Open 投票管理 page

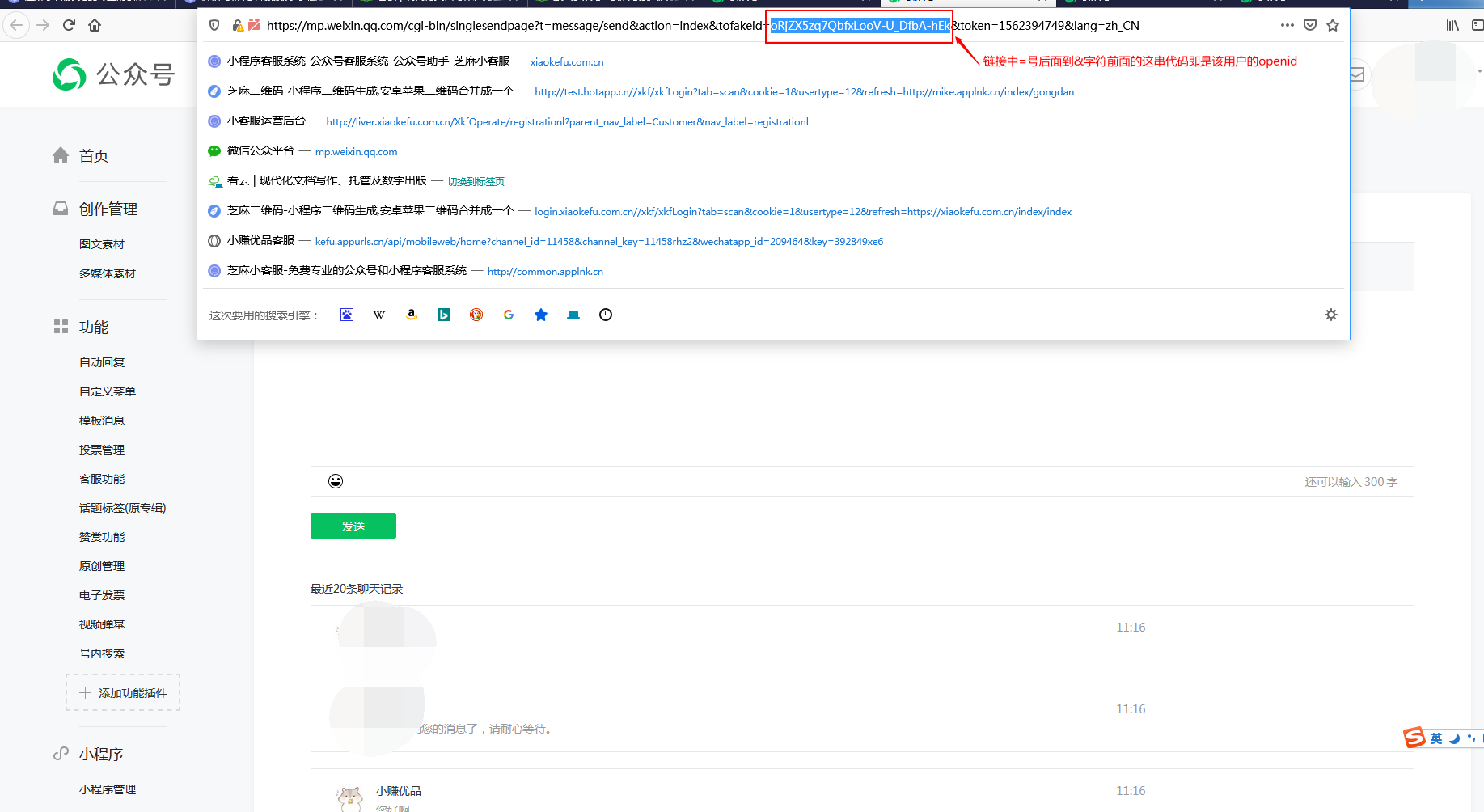102,450
